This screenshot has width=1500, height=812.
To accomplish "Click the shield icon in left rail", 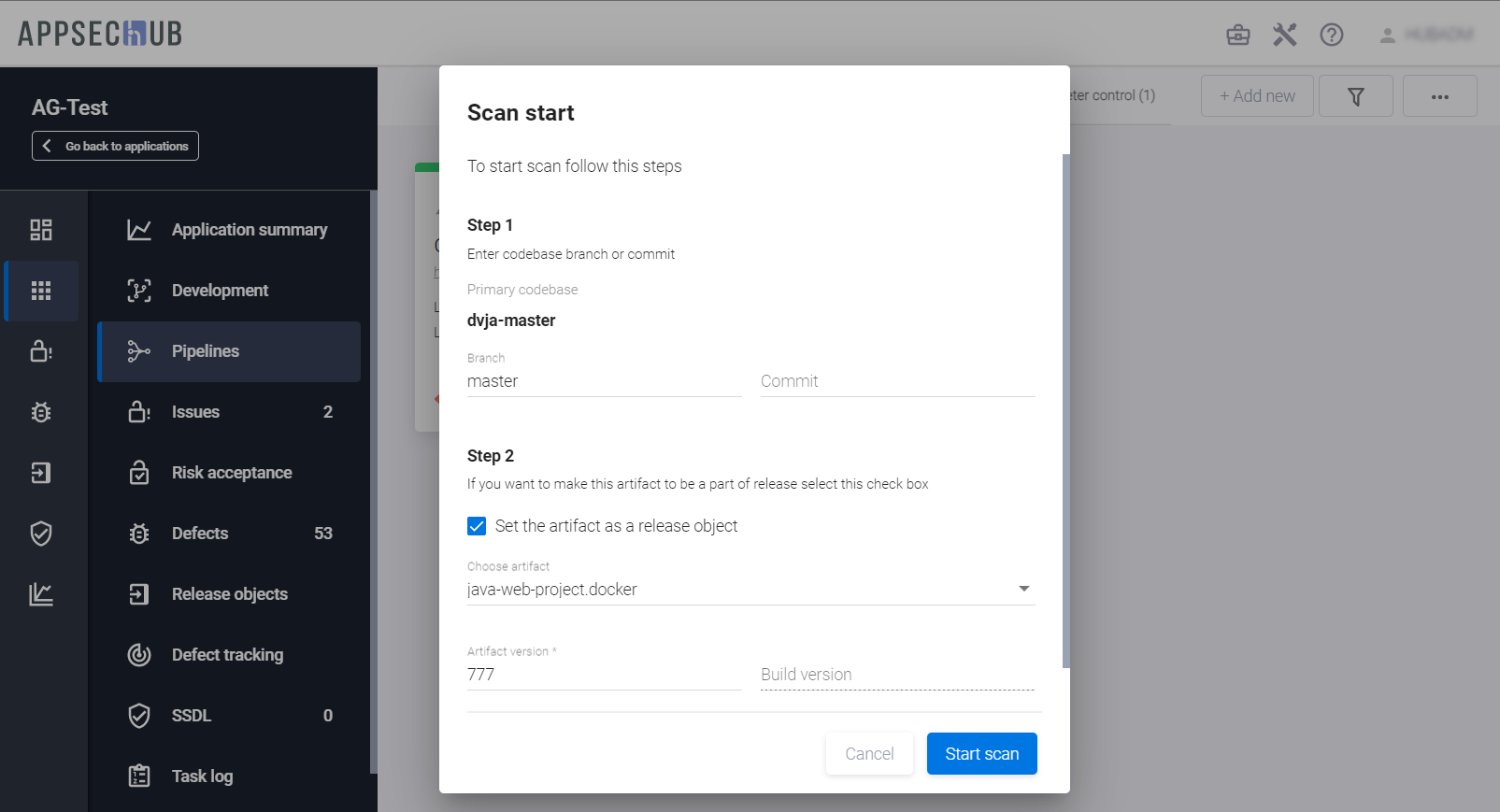I will pyautogui.click(x=41, y=534).
